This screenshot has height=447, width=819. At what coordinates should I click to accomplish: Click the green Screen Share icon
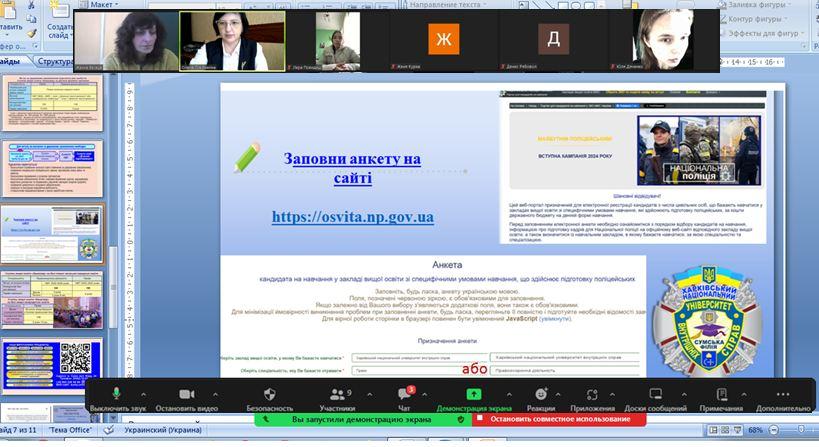pos(474,394)
